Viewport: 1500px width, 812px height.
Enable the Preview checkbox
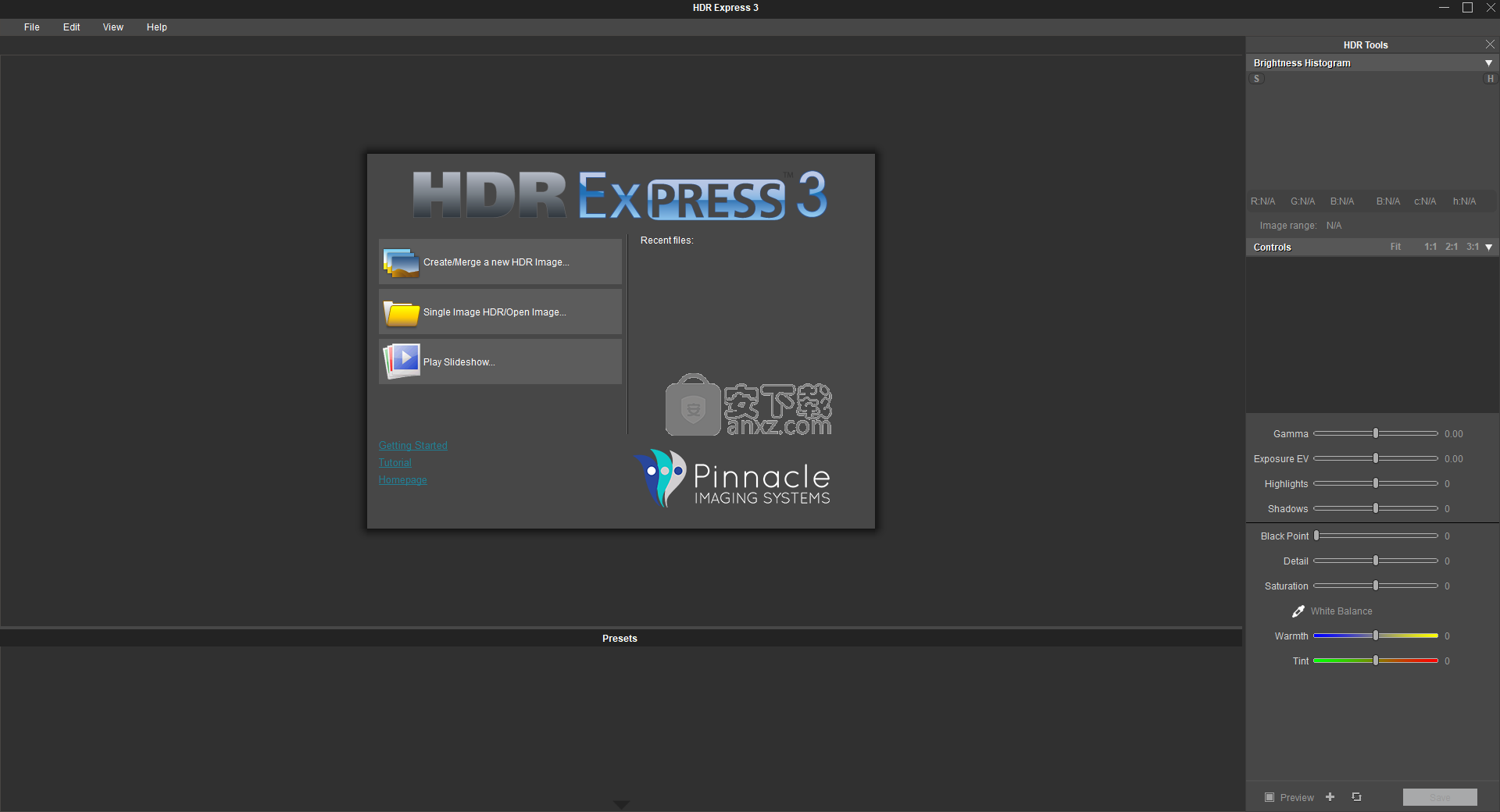(1270, 797)
